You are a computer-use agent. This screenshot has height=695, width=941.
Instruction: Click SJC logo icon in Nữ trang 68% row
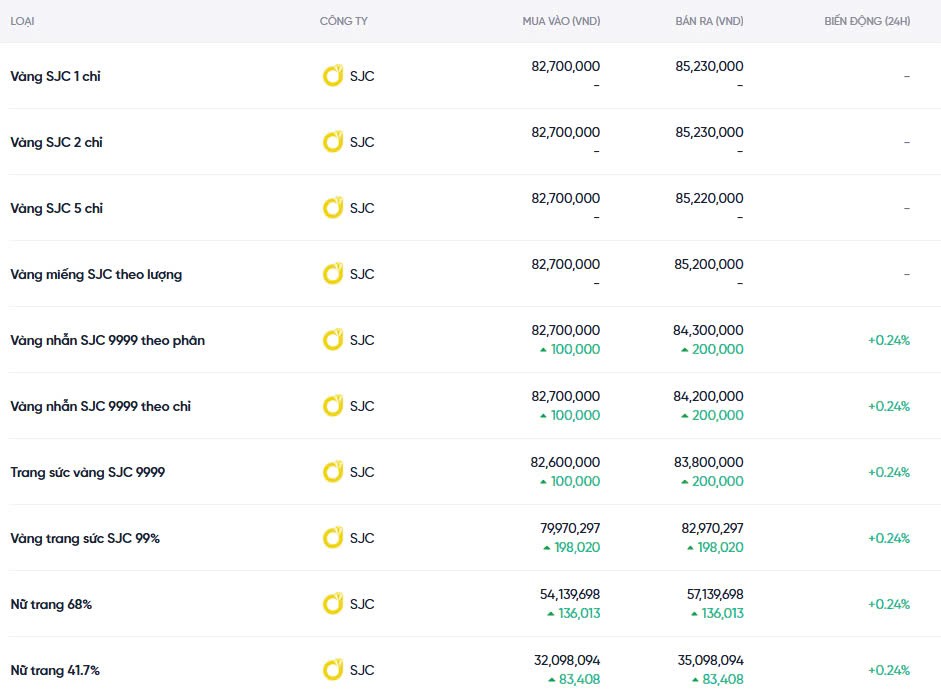tap(332, 604)
